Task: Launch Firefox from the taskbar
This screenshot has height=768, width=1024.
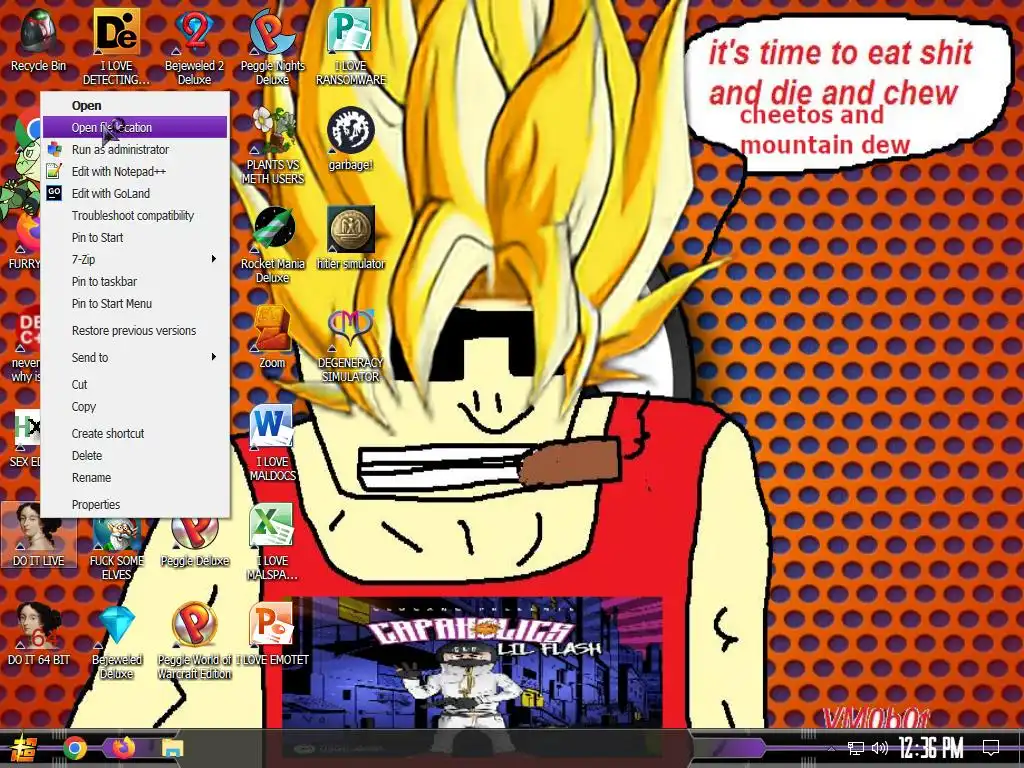Action: coord(123,748)
